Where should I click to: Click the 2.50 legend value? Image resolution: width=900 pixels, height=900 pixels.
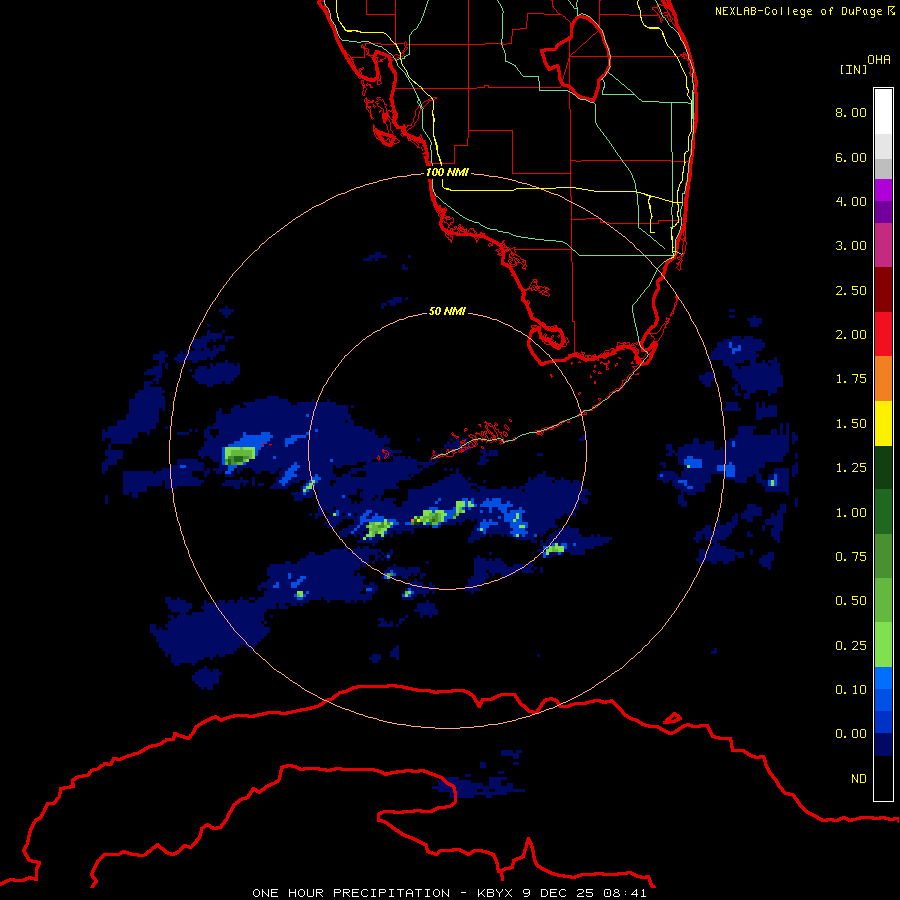click(851, 290)
